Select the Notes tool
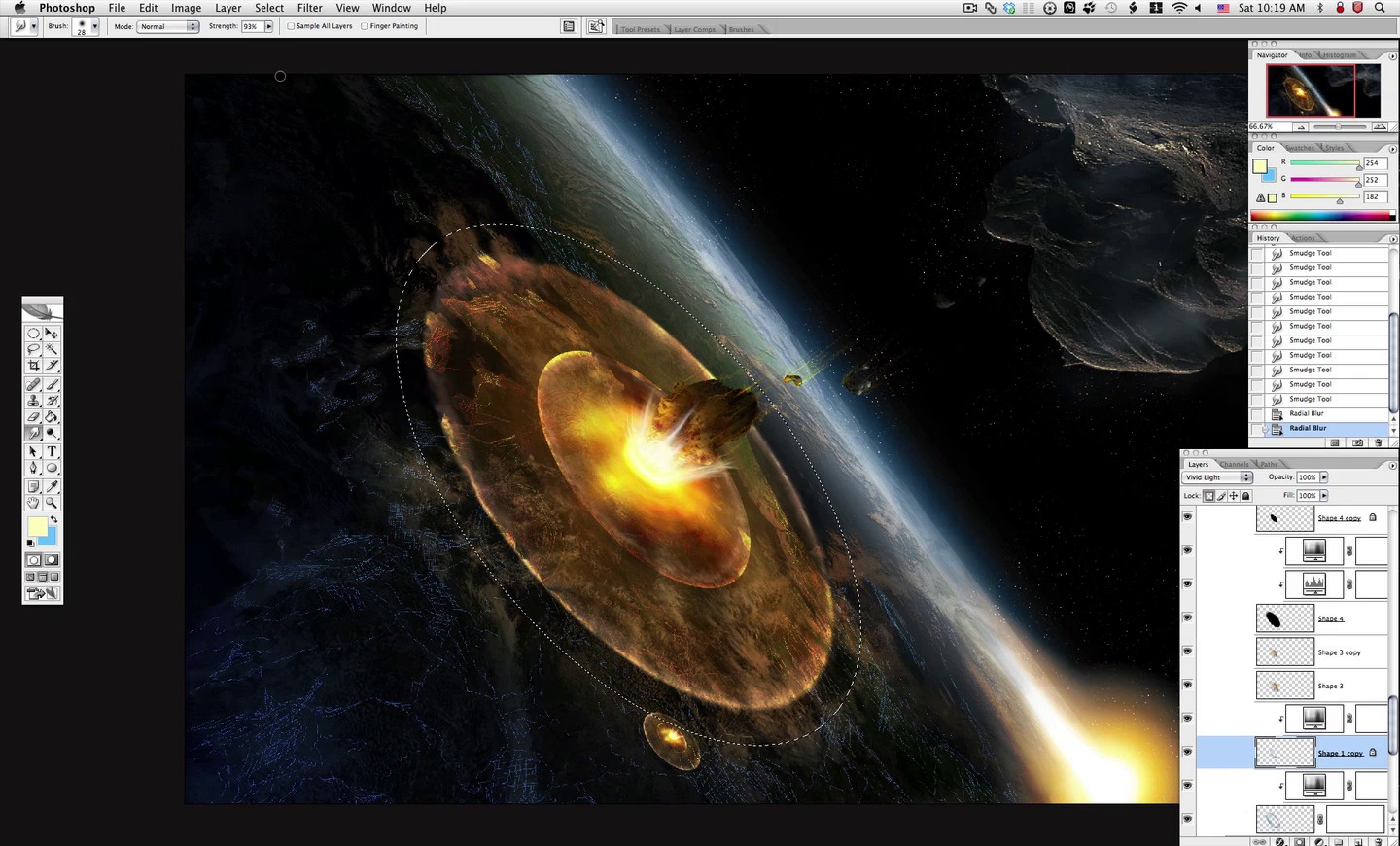The width and height of the screenshot is (1400, 846). coord(33,486)
